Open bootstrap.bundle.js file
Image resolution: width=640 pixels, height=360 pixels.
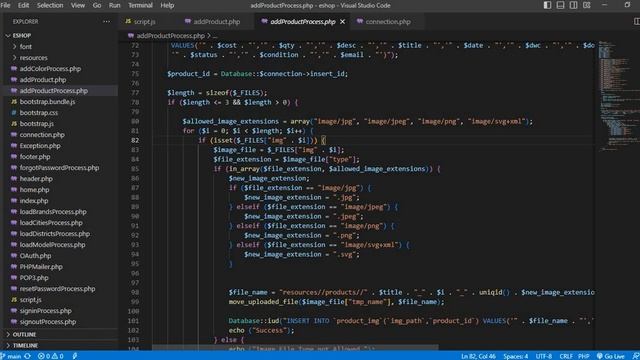[x=47, y=102]
